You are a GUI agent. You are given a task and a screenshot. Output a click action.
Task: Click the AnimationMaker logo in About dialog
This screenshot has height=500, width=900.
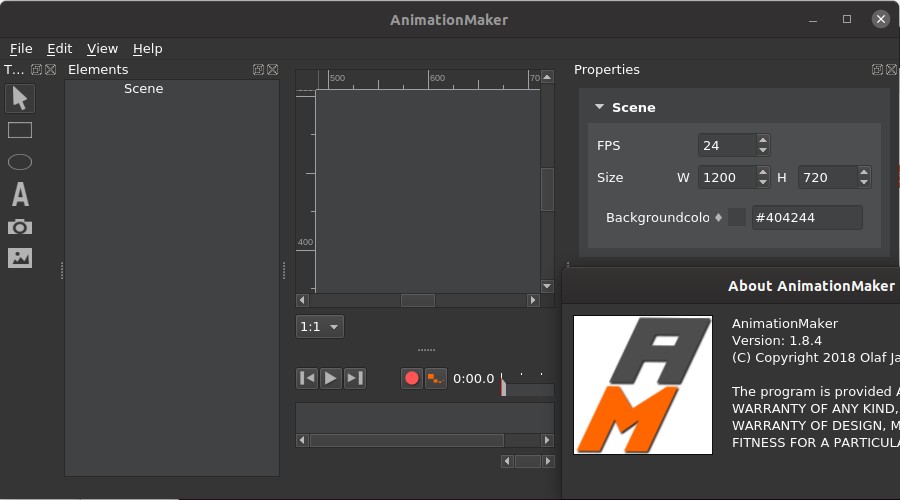tap(643, 385)
